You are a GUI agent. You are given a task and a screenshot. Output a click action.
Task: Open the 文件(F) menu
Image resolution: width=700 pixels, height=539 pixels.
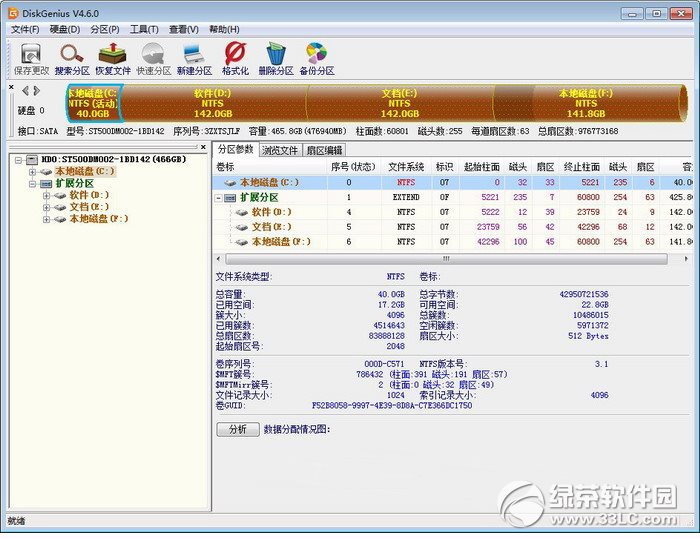tap(25, 29)
